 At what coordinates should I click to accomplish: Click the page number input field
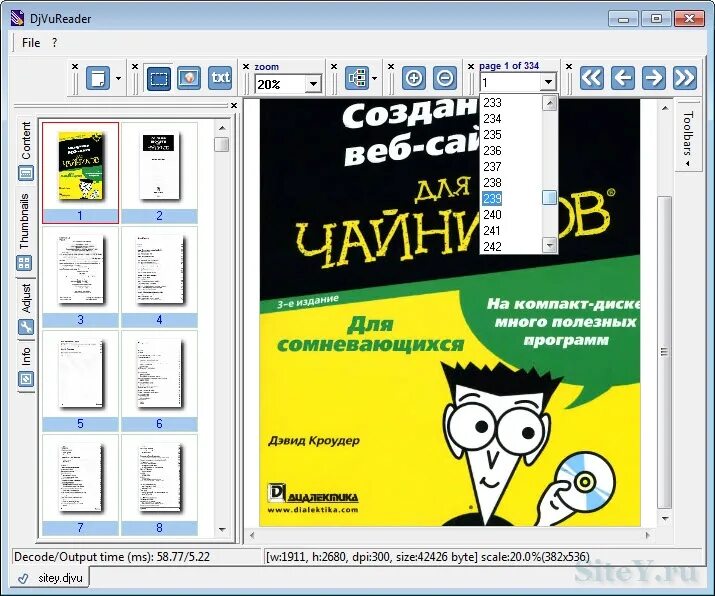(x=510, y=83)
